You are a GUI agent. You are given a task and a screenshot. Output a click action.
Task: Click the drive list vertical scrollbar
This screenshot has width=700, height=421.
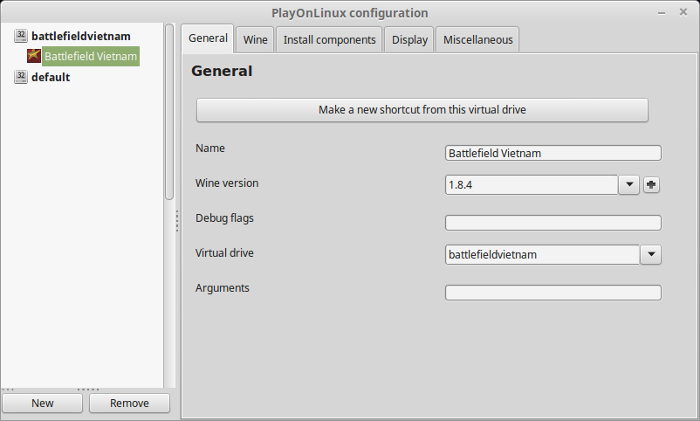click(x=169, y=112)
